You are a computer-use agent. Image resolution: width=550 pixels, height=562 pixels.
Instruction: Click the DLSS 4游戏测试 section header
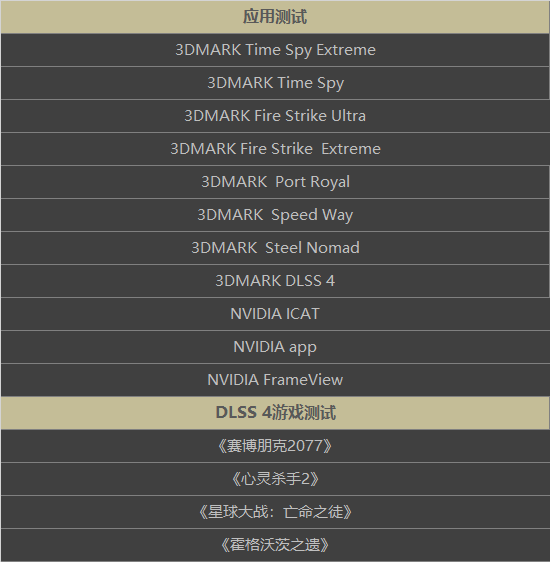(x=275, y=413)
